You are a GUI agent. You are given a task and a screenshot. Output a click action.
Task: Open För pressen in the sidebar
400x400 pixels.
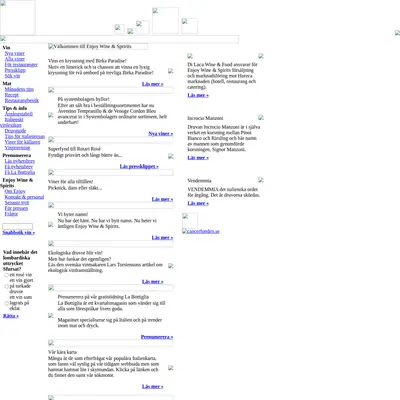[16, 209]
